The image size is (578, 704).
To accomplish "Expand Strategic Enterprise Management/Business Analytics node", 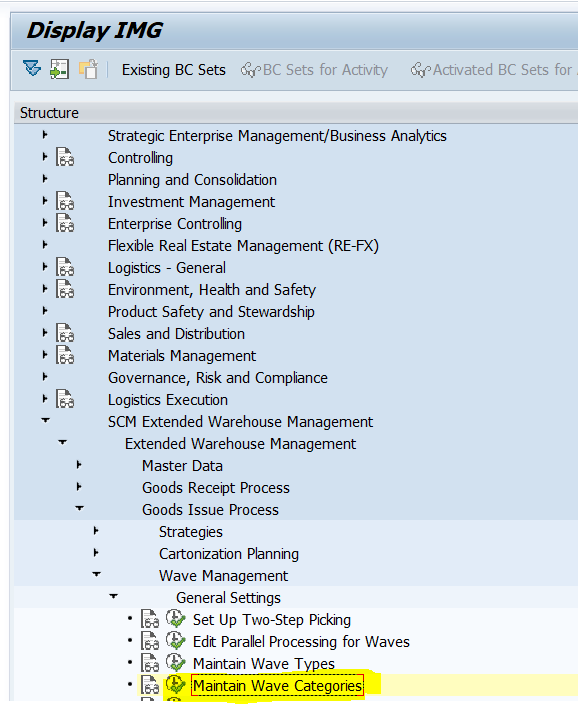I will point(44,134).
